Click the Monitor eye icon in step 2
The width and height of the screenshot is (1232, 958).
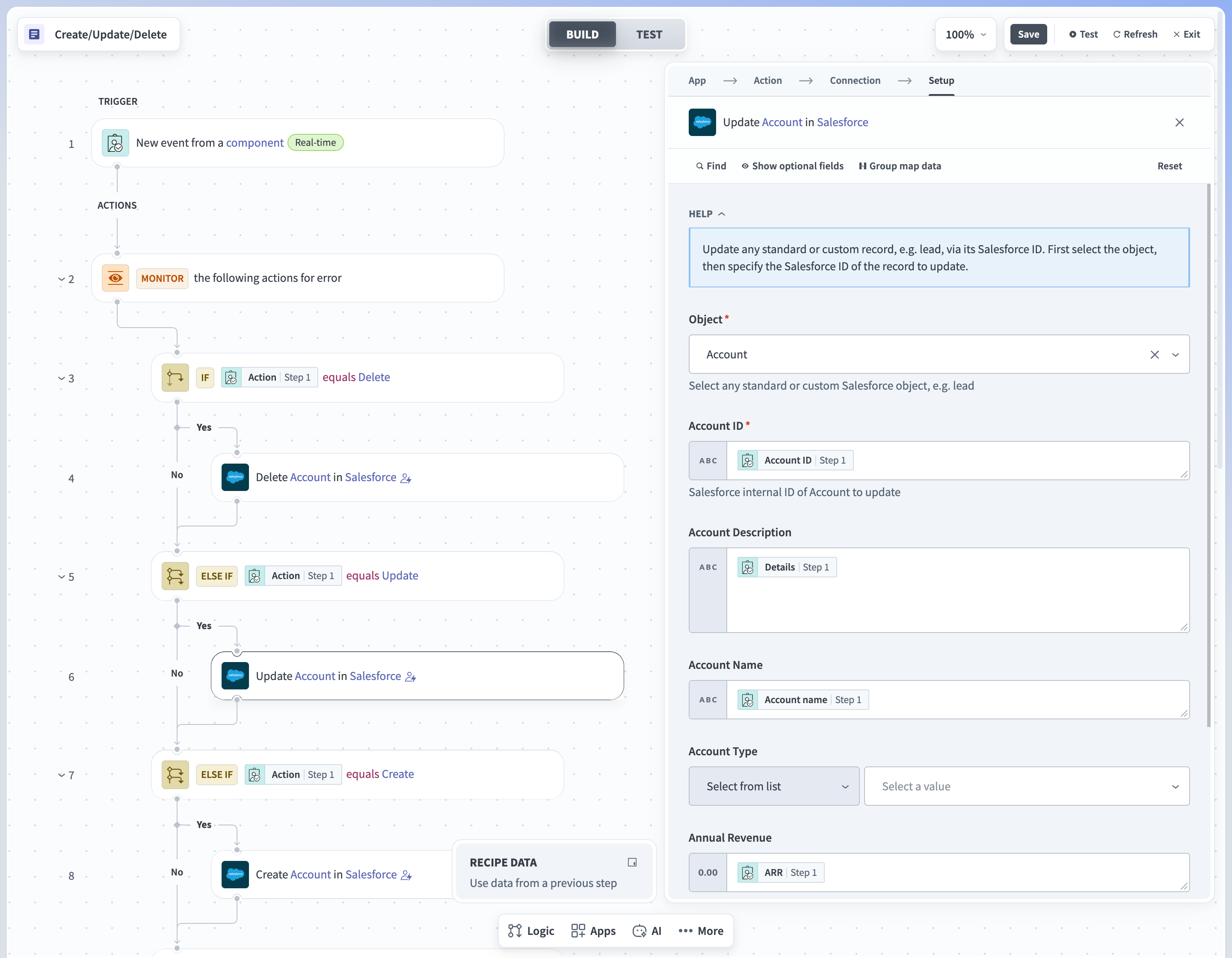[x=115, y=278]
